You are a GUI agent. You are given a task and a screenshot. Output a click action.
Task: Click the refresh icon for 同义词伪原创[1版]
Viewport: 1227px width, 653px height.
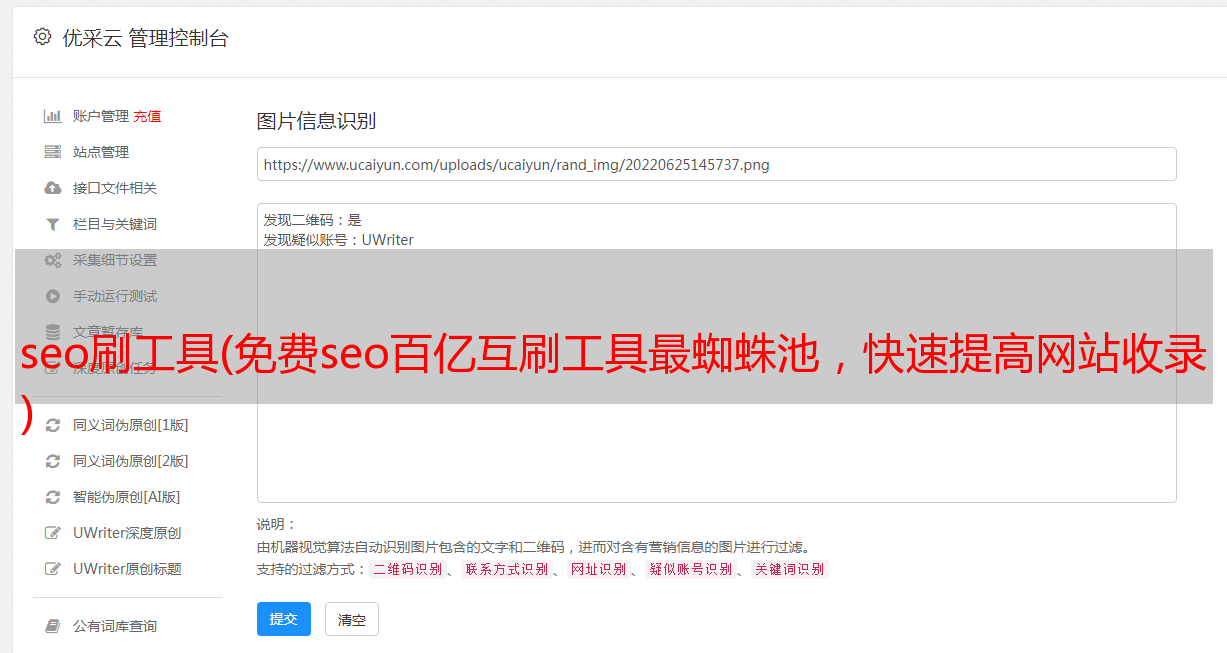pyautogui.click(x=53, y=425)
